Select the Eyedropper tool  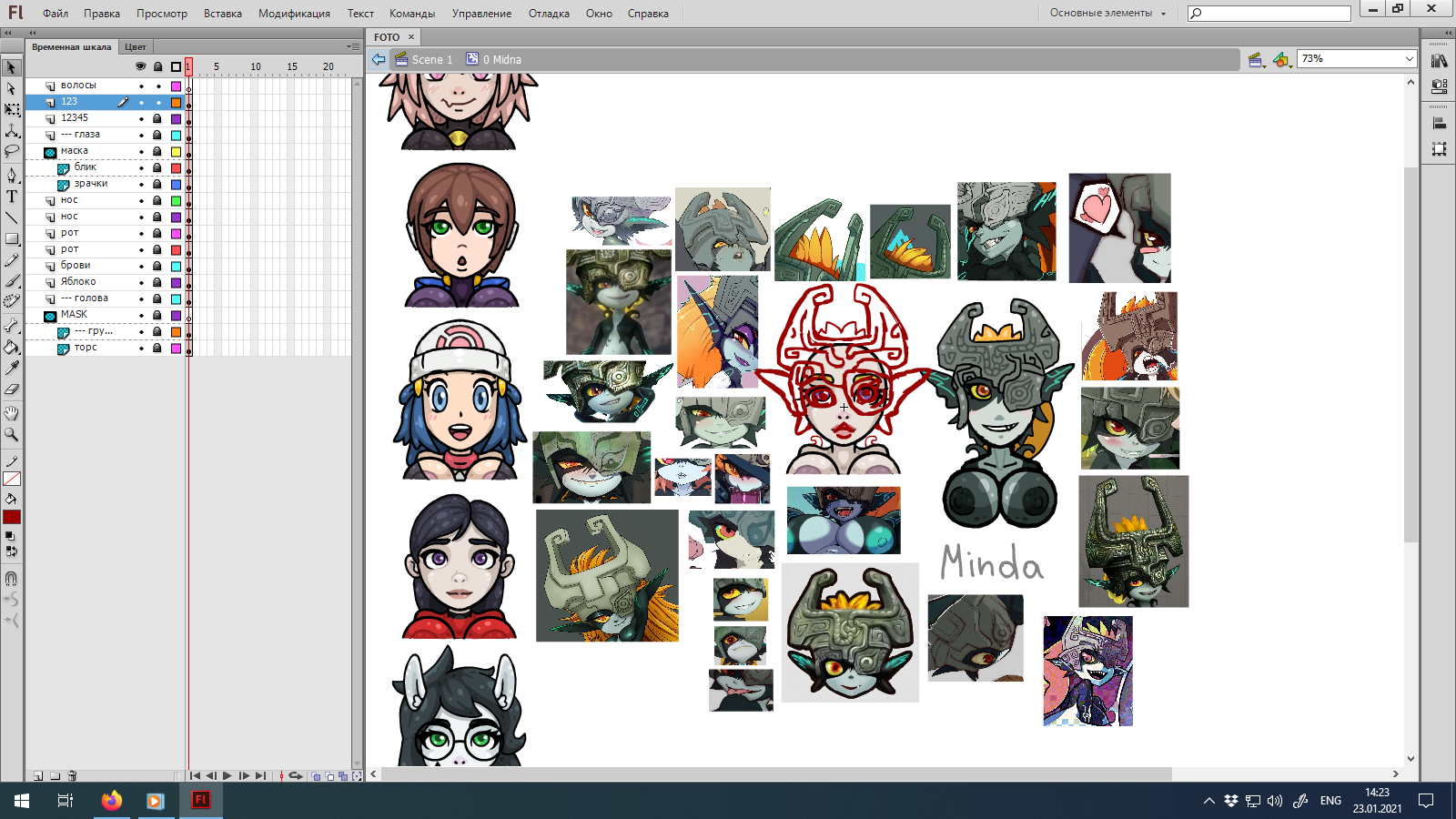[x=11, y=369]
